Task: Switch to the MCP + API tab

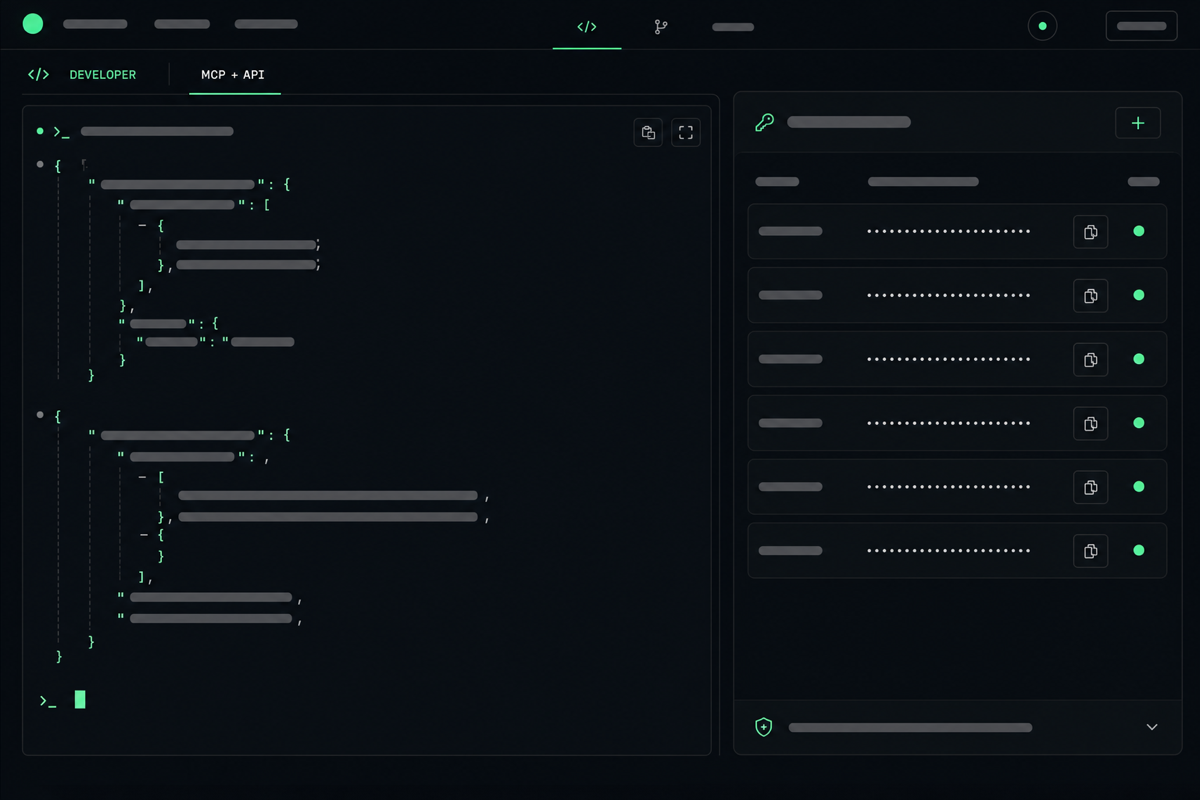Action: (233, 75)
